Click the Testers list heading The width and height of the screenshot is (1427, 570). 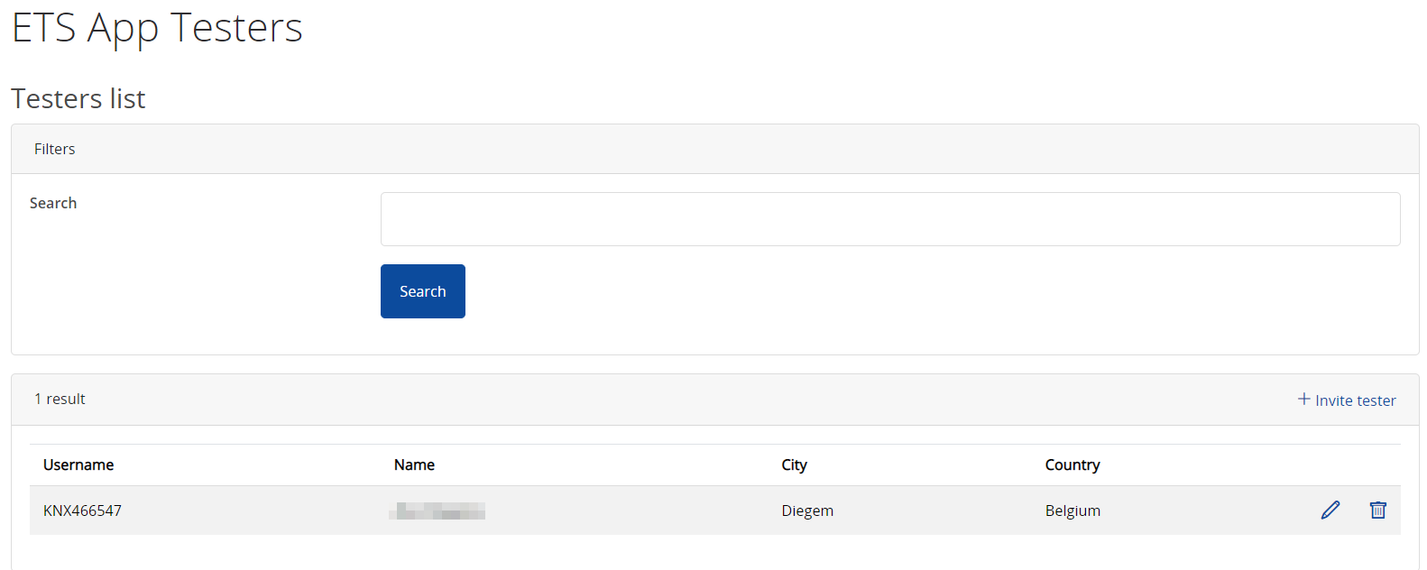[78, 98]
